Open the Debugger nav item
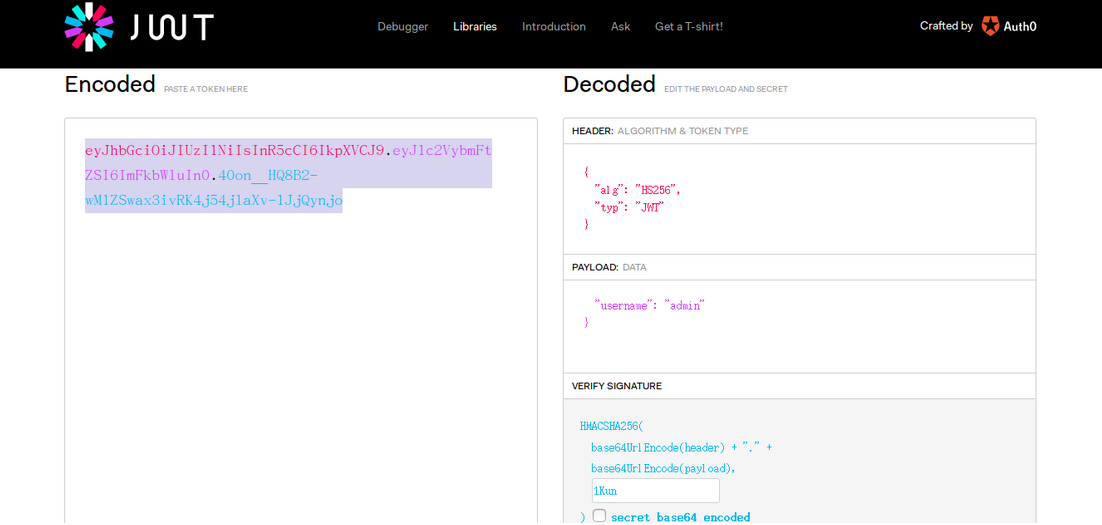The width and height of the screenshot is (1102, 525). pos(402,27)
